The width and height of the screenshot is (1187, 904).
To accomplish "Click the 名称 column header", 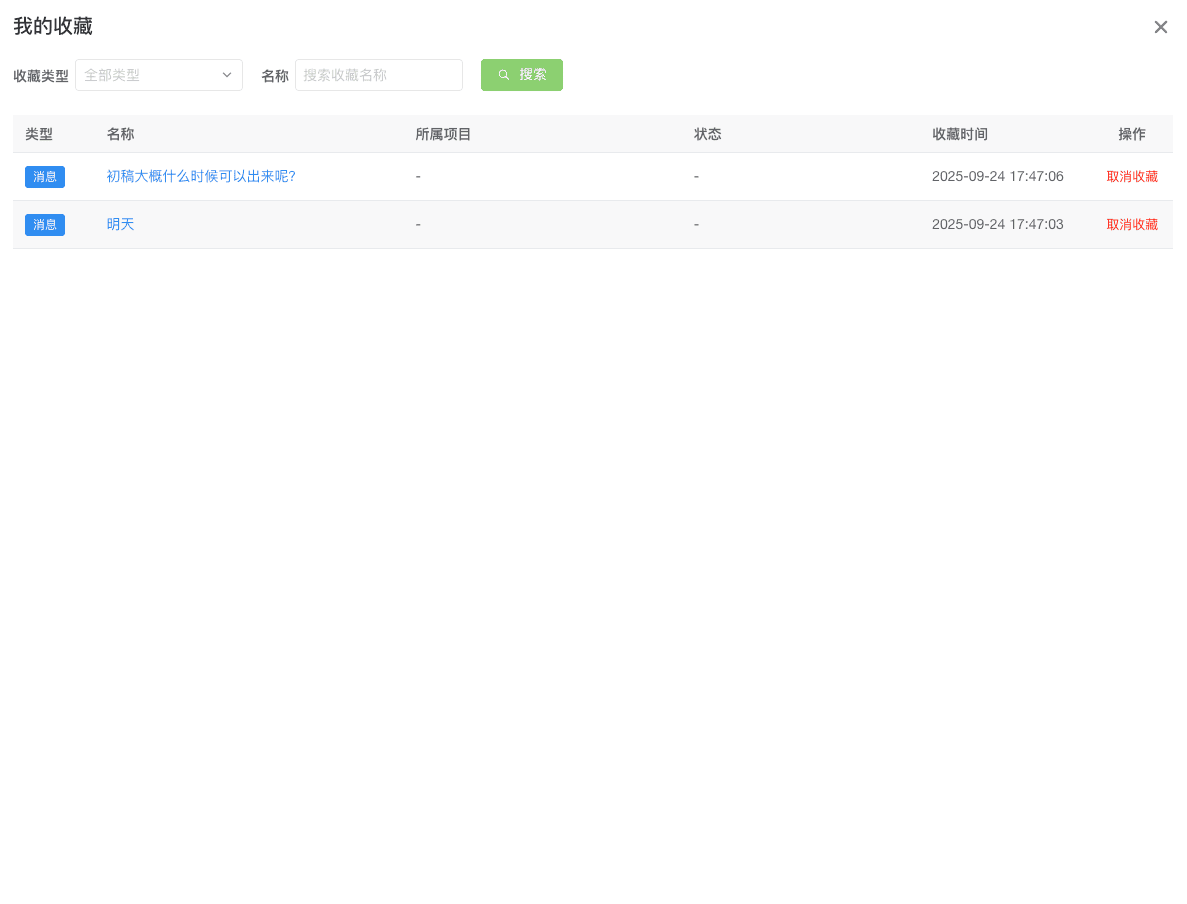I will click(120, 133).
